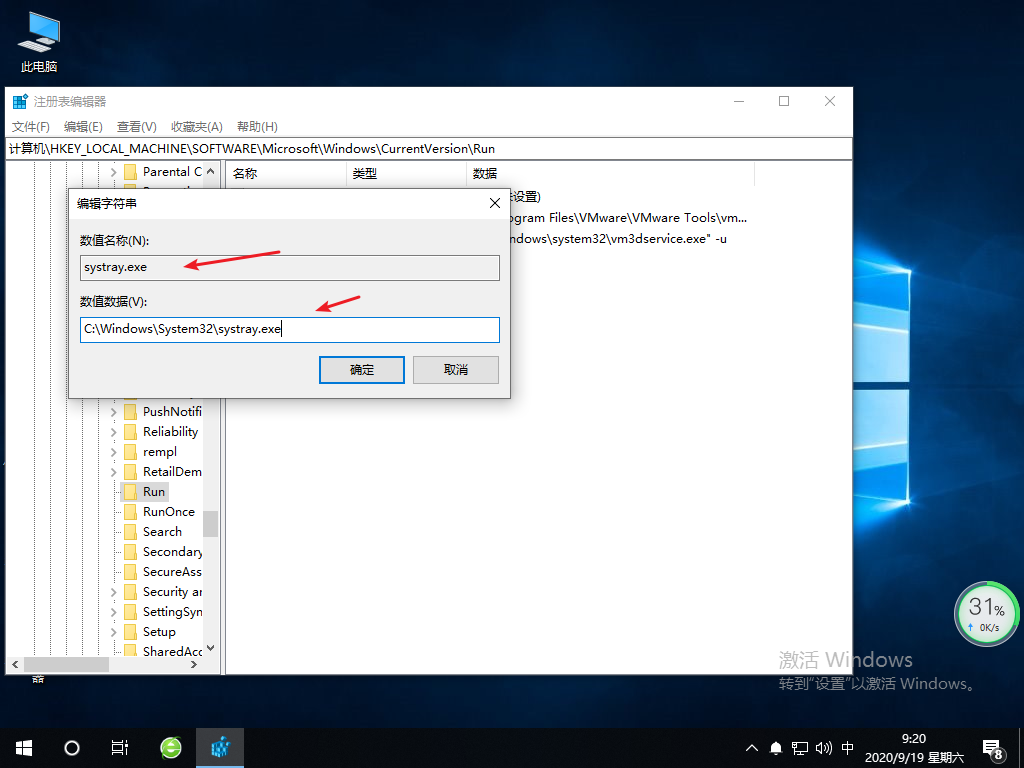Select the Search folder in the tree
The width and height of the screenshot is (1024, 768).
click(x=158, y=531)
